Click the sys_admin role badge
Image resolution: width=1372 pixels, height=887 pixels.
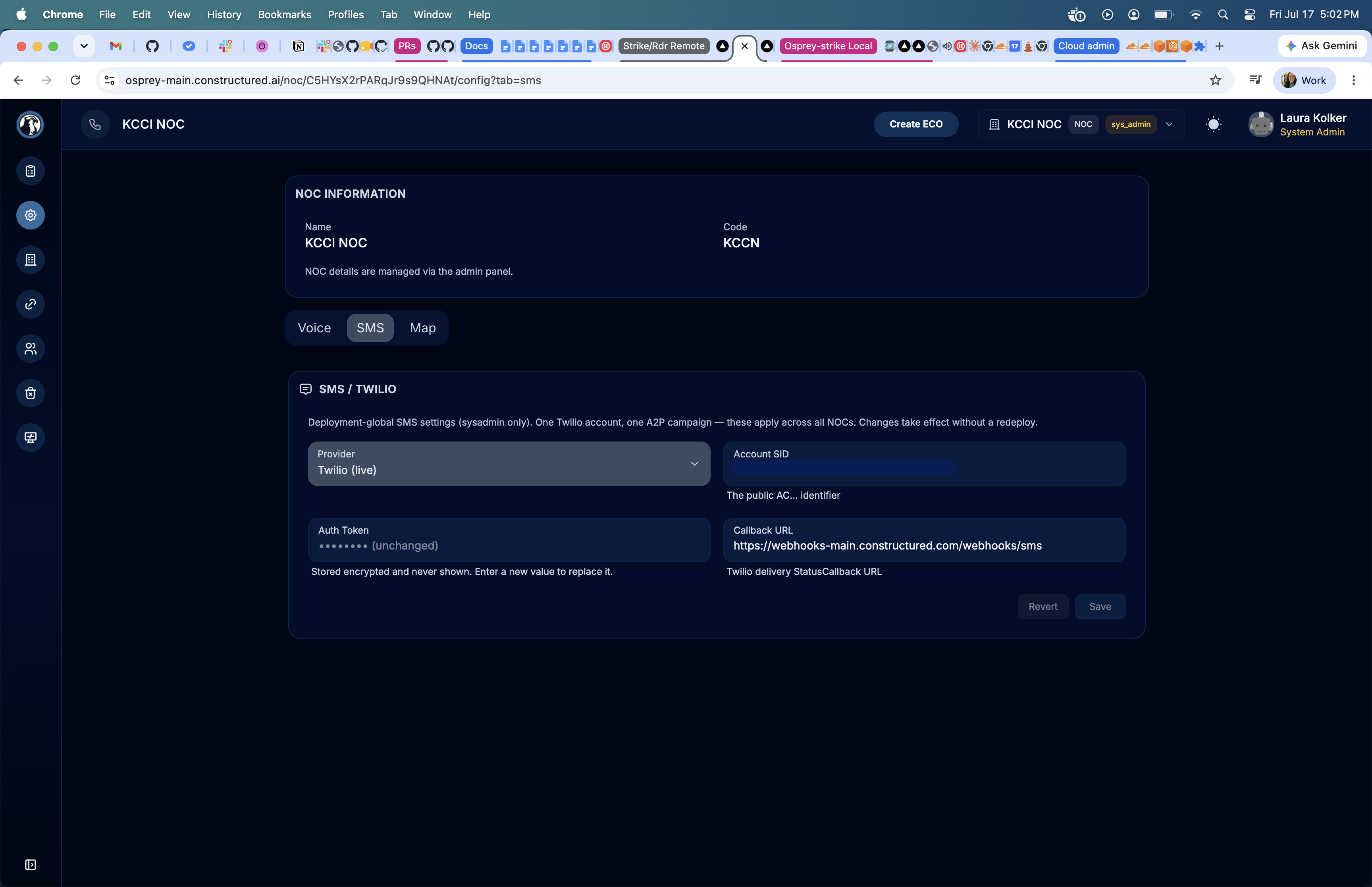click(1131, 124)
